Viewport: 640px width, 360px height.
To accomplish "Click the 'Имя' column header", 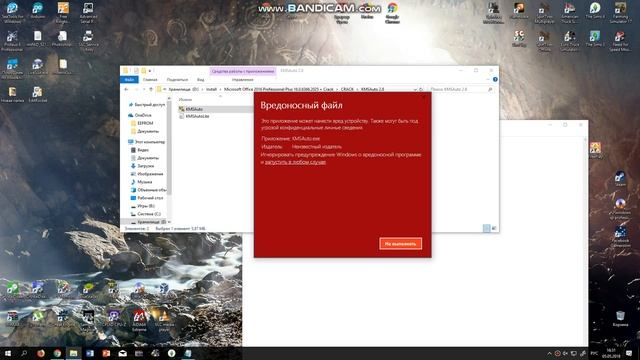I will [185, 99].
